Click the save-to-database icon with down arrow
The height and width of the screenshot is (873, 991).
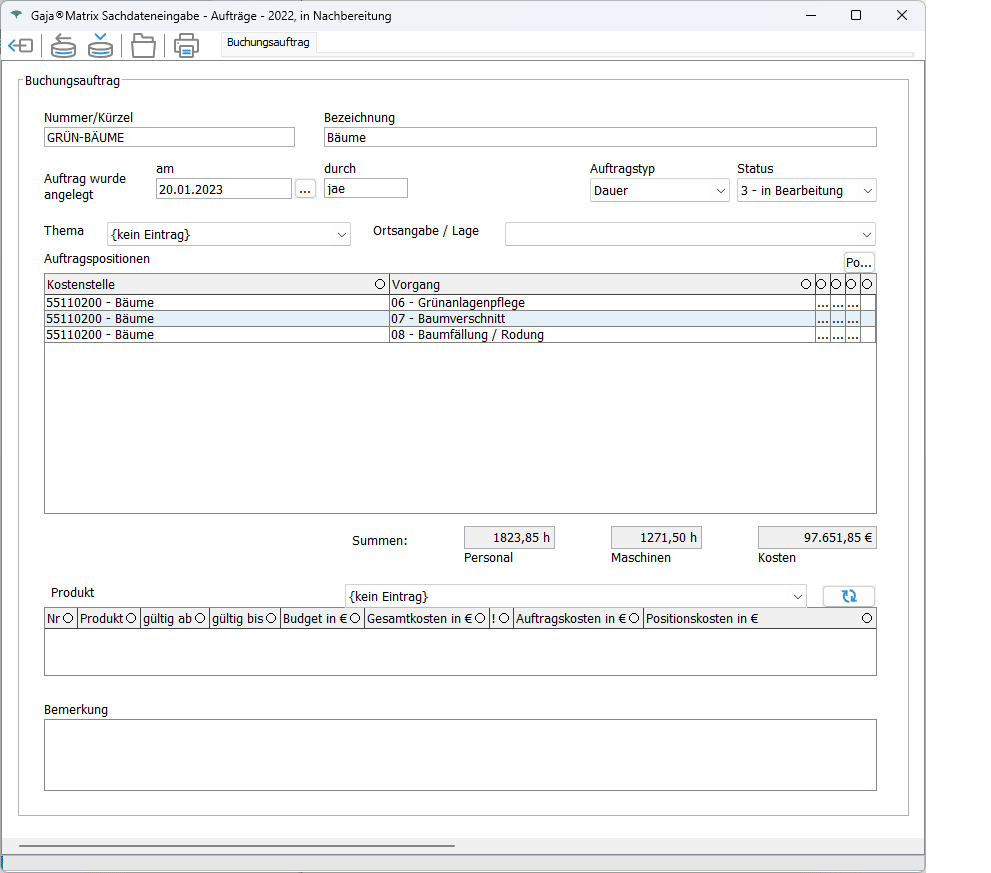point(100,46)
